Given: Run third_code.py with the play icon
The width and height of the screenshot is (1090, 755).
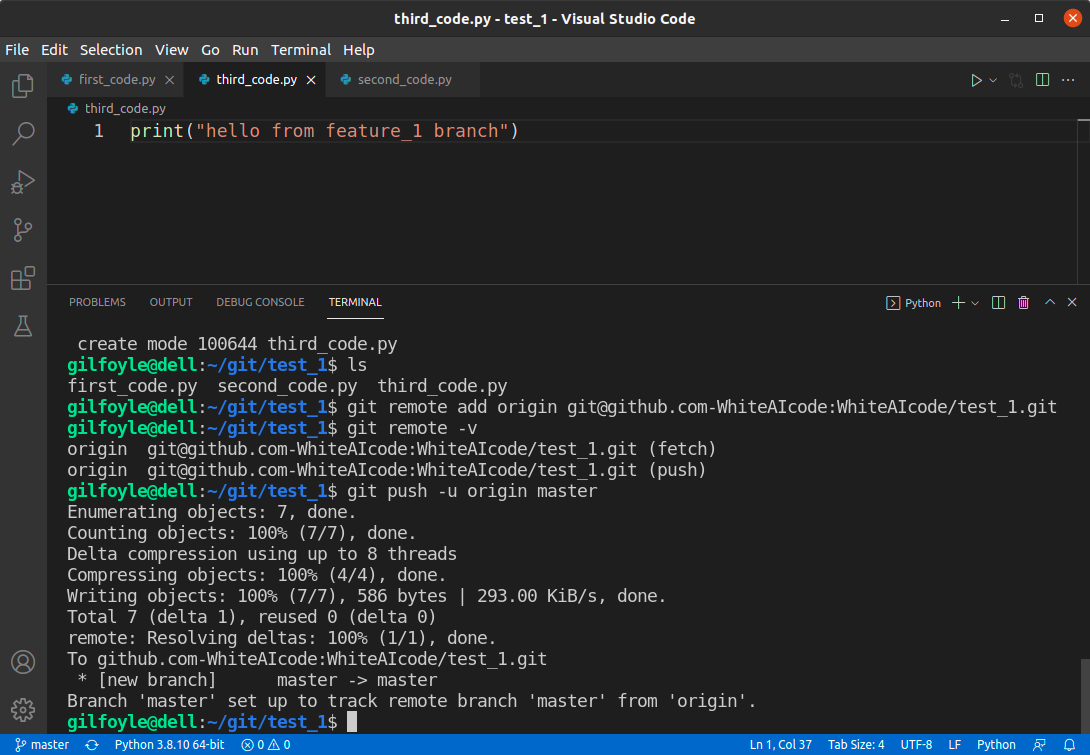Looking at the screenshot, I should click(x=979, y=79).
